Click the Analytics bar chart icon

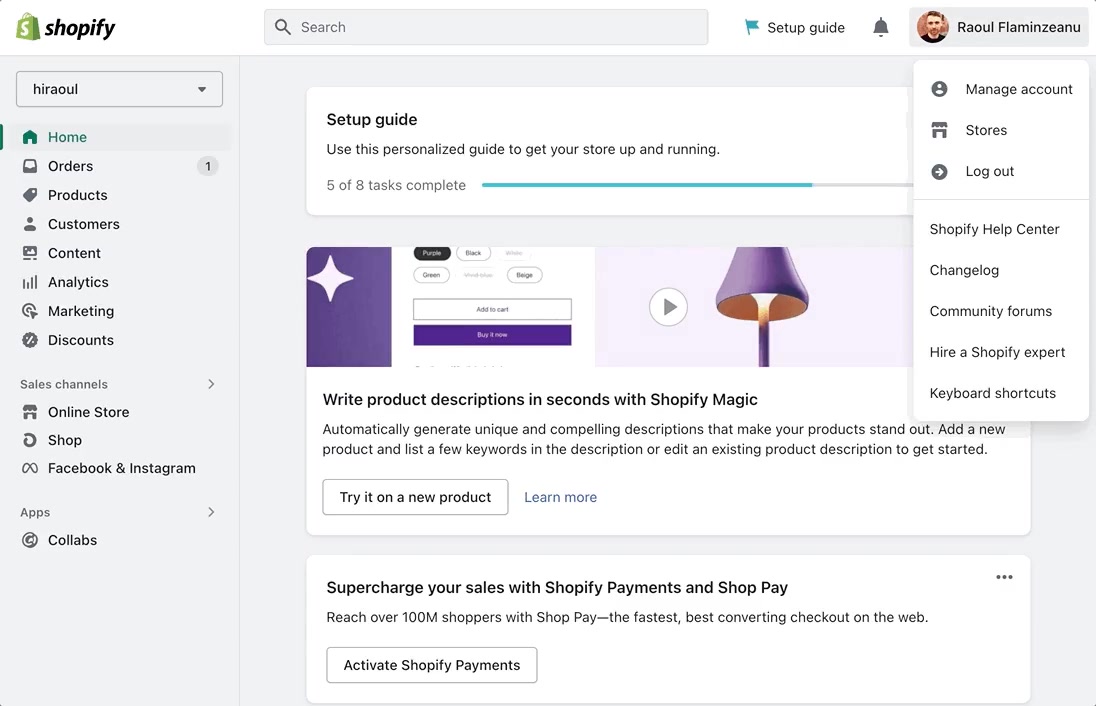30,282
